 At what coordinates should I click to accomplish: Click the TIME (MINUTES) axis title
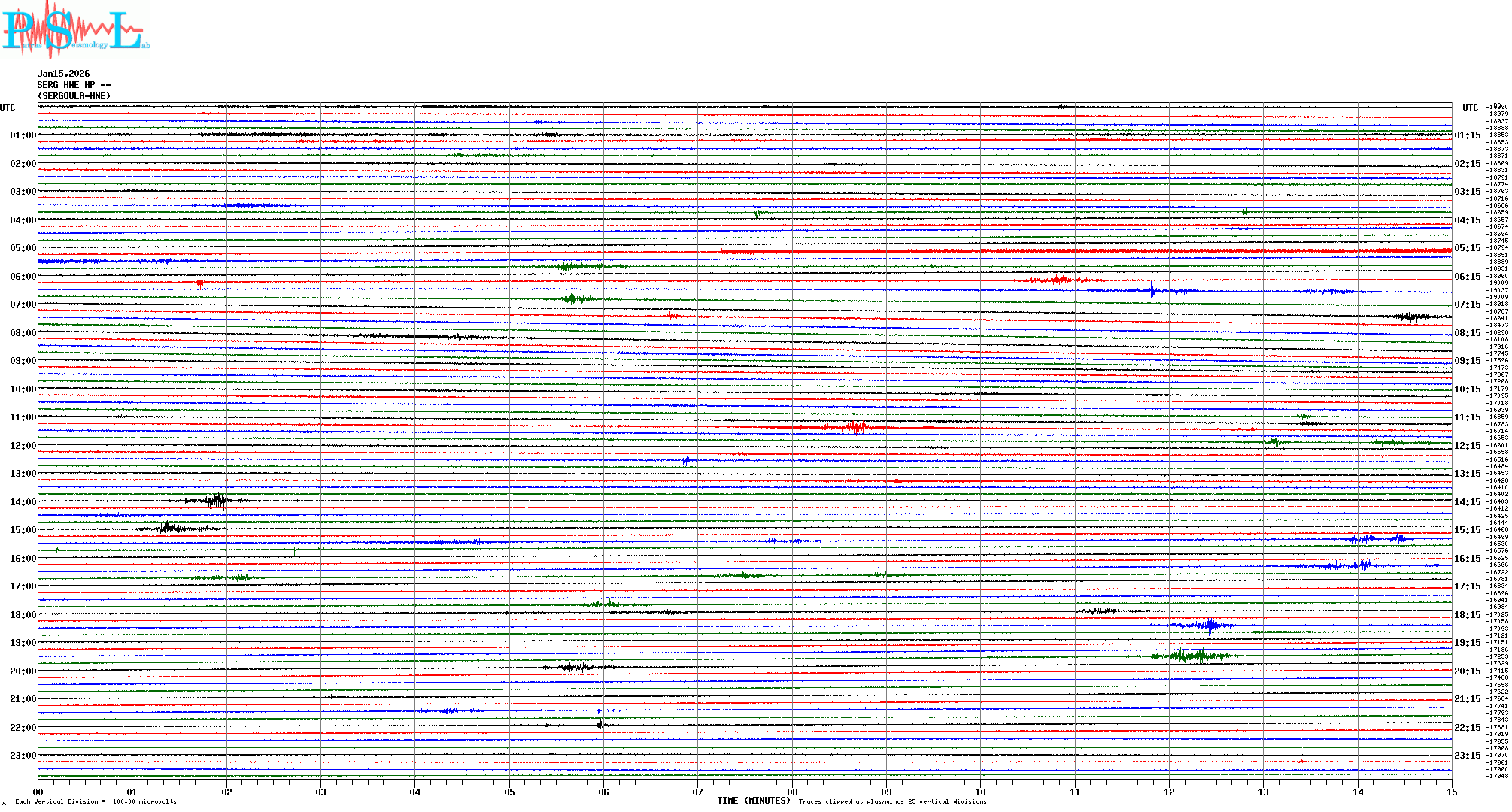[753, 801]
